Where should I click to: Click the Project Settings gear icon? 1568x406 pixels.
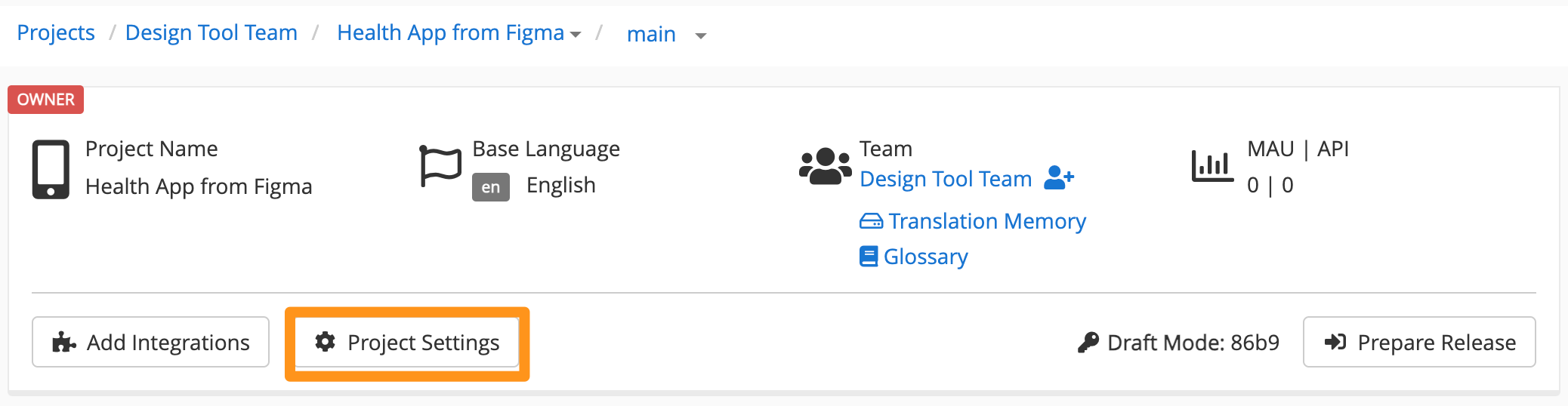pos(325,342)
